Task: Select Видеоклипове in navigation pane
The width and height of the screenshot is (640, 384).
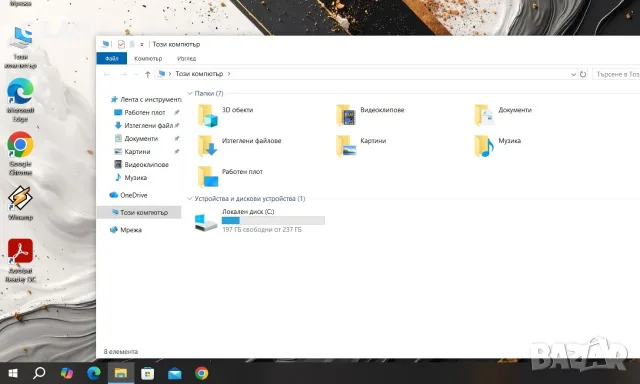Action: [141, 165]
